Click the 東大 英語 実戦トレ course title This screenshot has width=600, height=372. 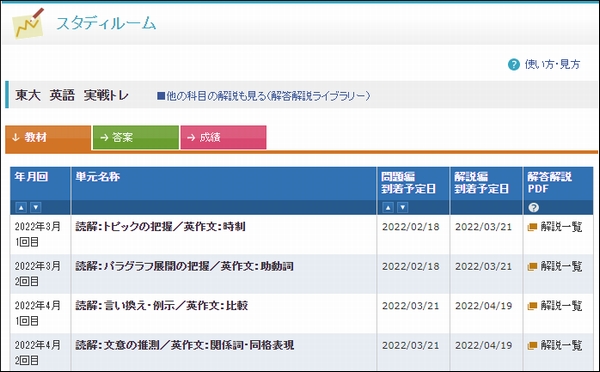72,95
